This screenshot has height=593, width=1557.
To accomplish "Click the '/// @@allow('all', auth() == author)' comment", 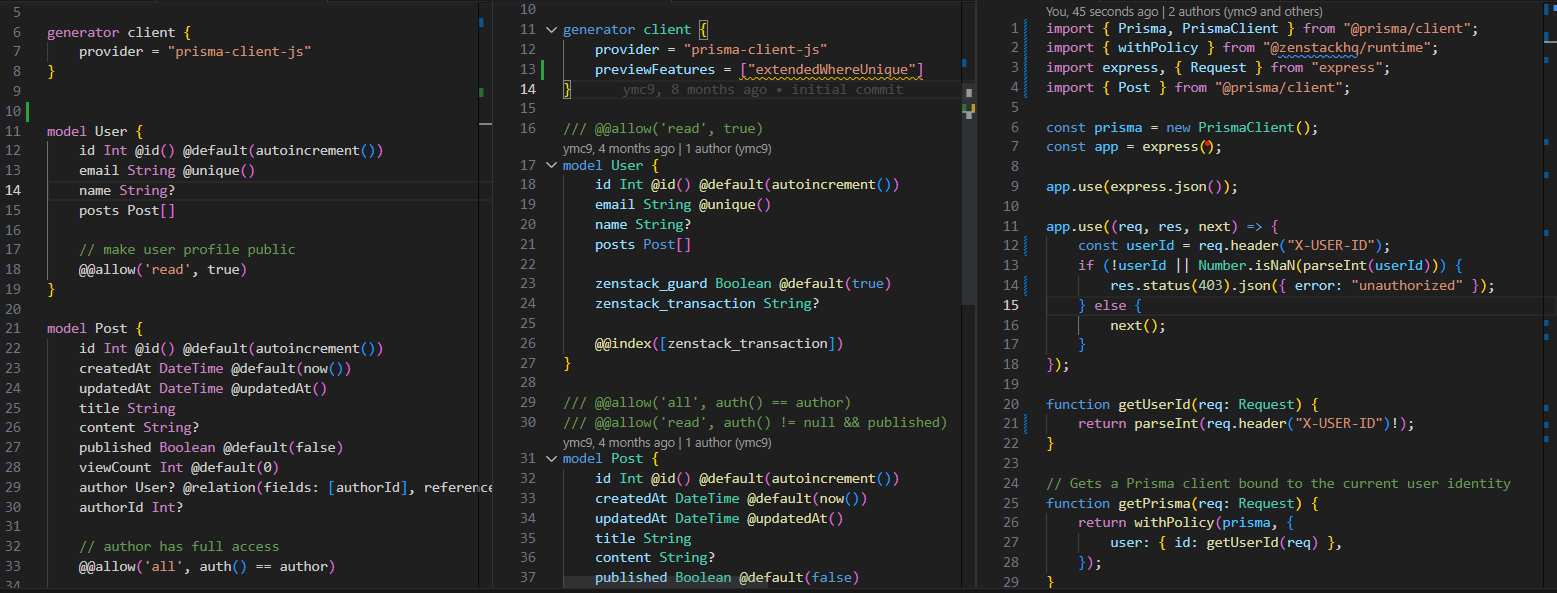I will [707, 402].
